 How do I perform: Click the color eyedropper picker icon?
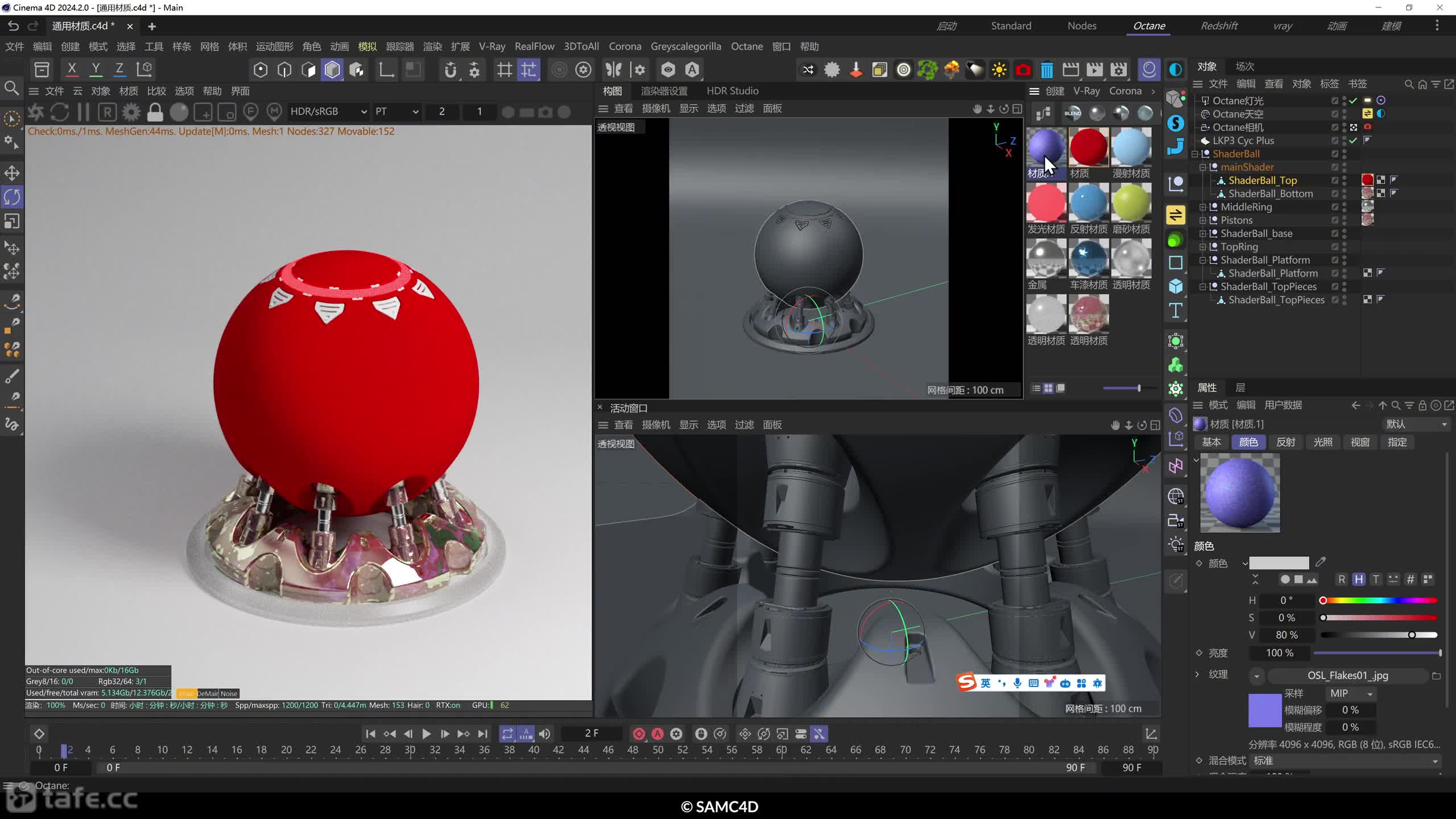coord(1321,562)
